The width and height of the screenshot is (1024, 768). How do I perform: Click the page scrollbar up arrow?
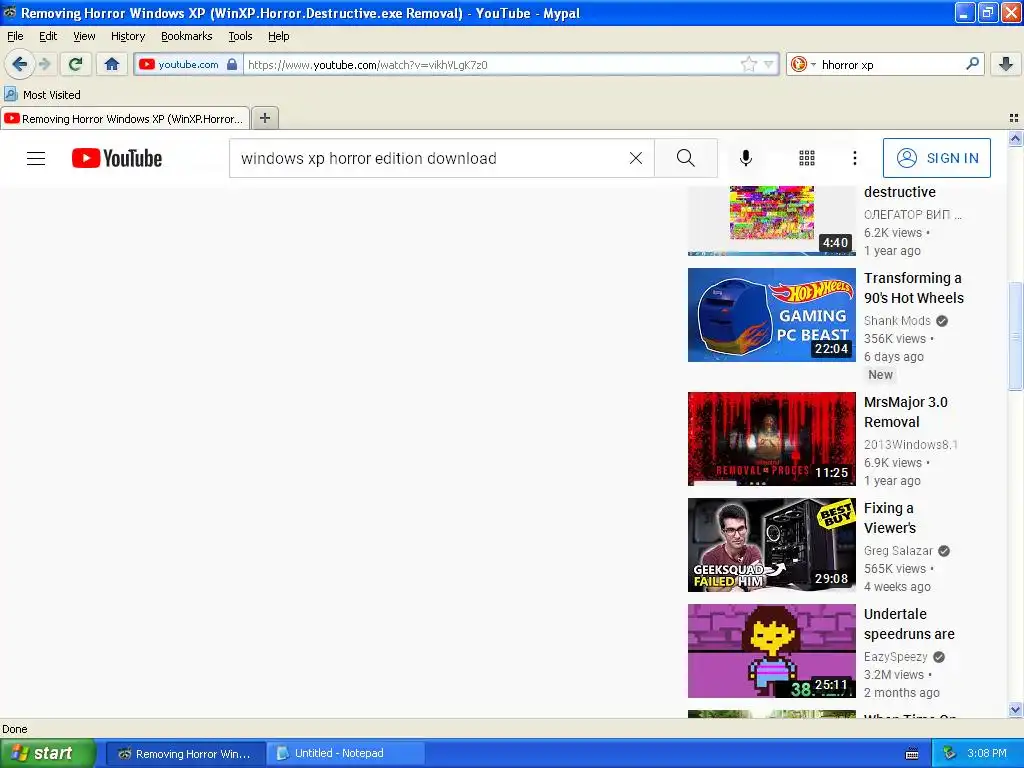click(1015, 138)
